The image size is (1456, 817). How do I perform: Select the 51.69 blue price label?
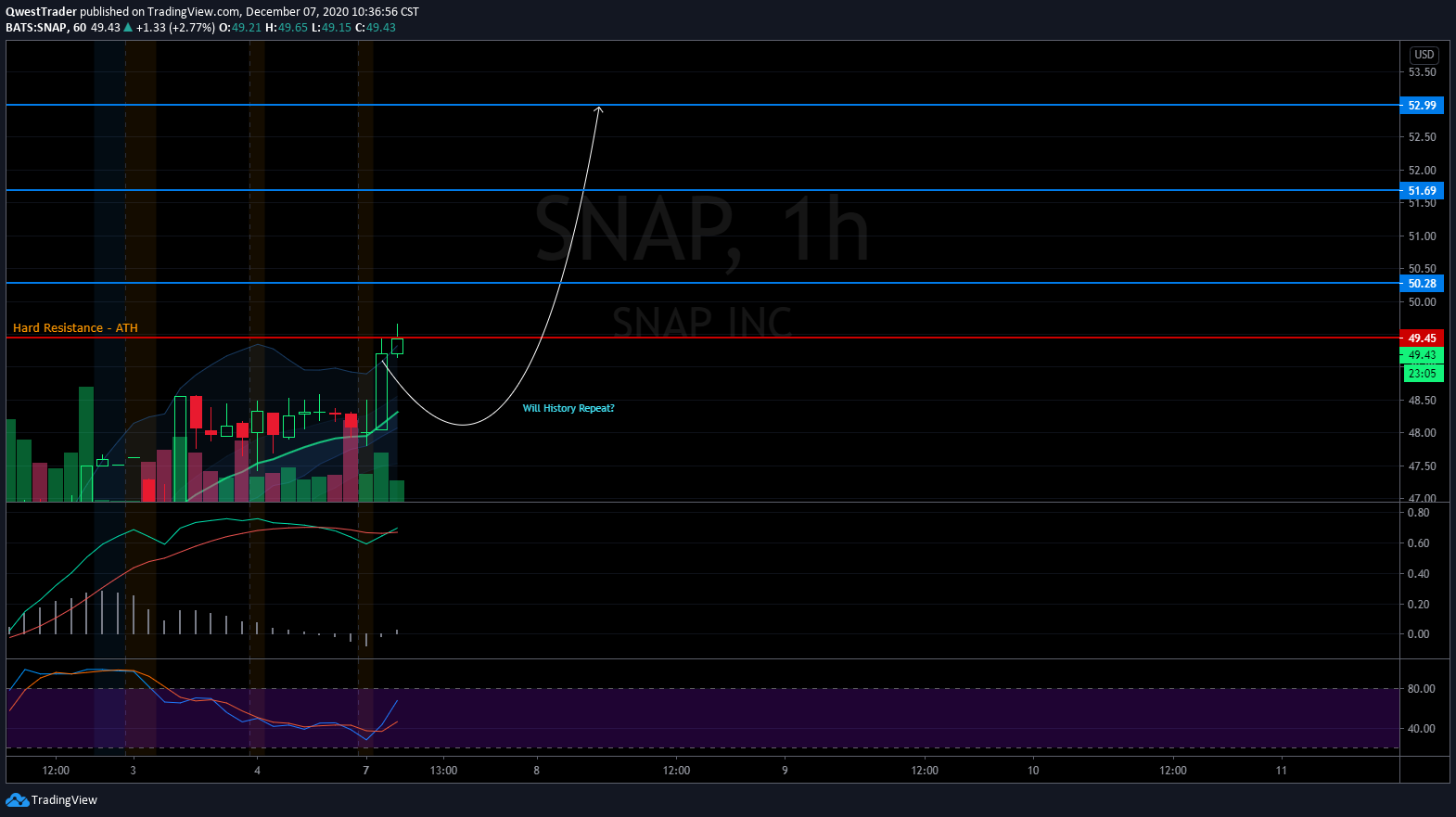coord(1422,191)
